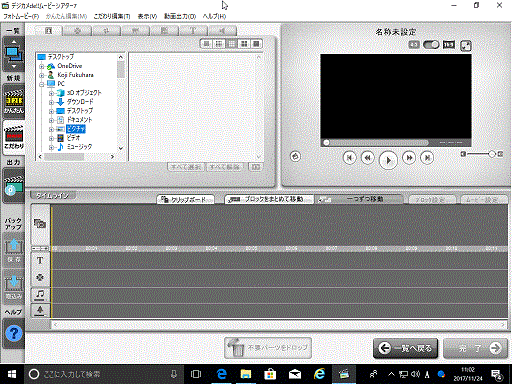Jump to the start of the movie preview

pyautogui.click(x=349, y=158)
